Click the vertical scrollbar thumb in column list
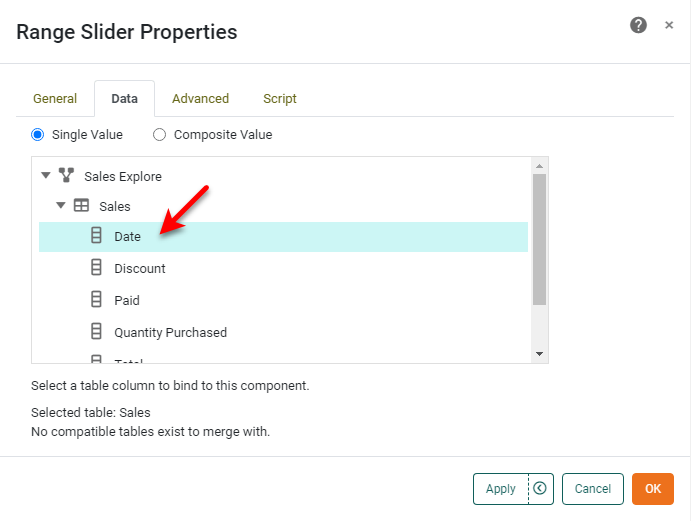 coord(539,238)
